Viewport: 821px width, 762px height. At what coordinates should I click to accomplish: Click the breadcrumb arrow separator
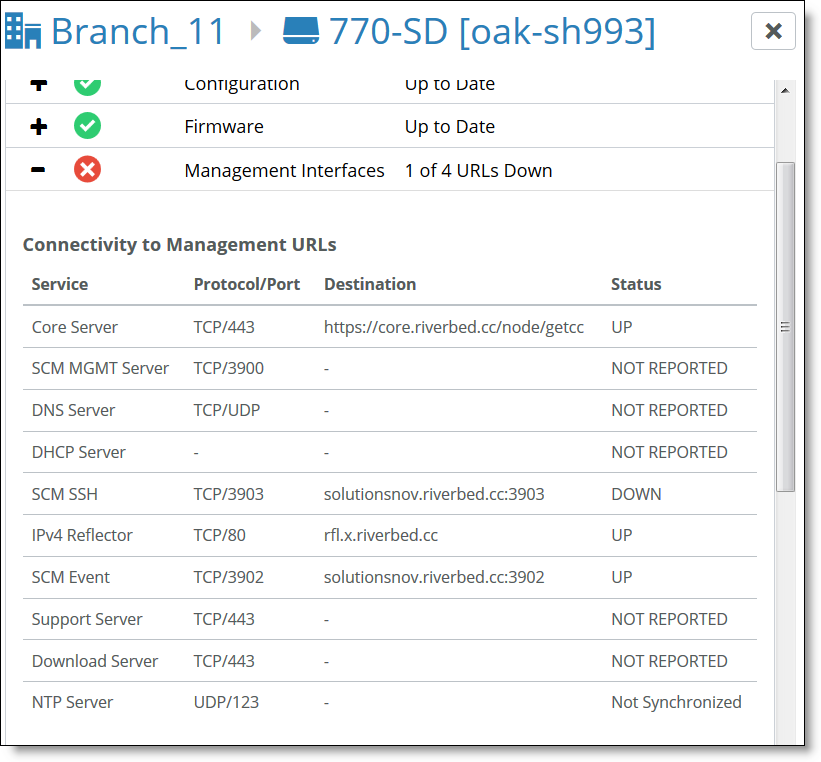click(x=256, y=30)
